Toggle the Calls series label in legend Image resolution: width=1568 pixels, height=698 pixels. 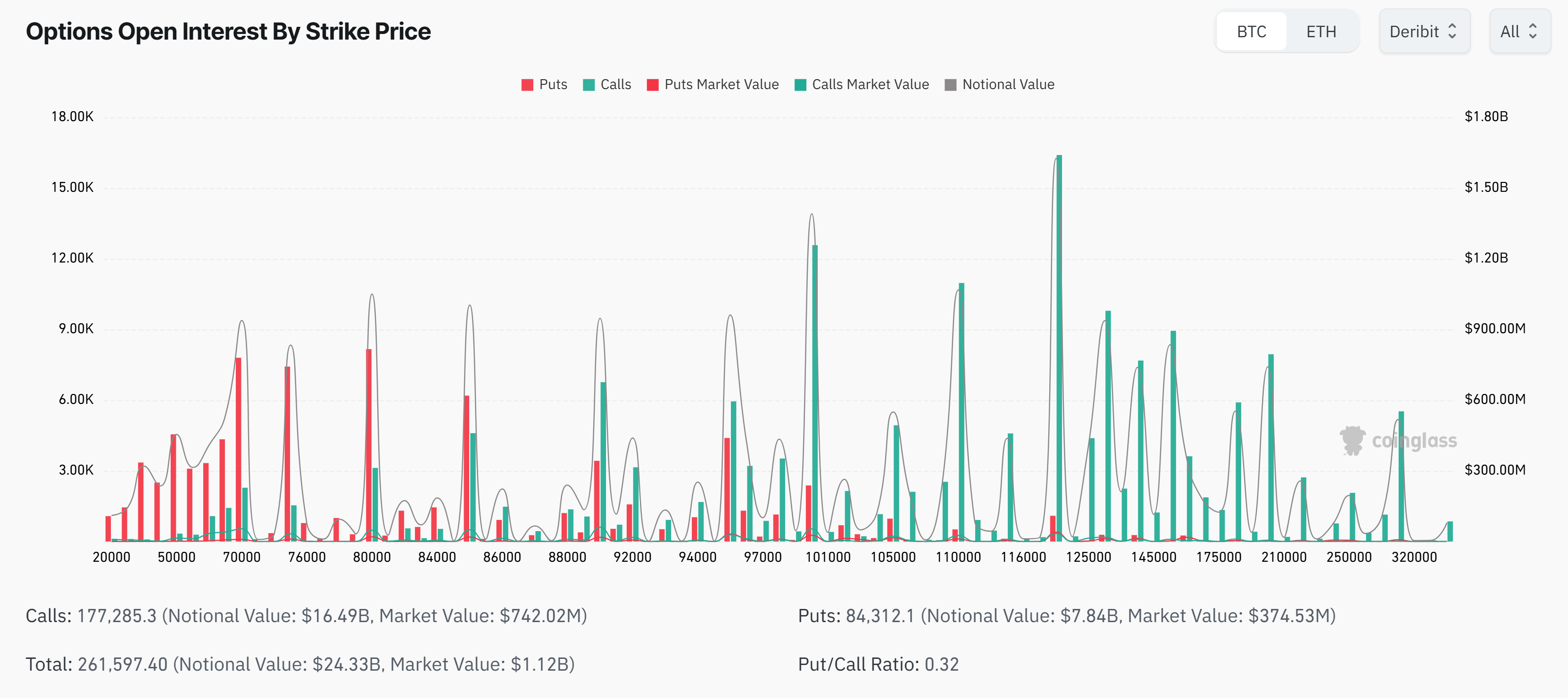point(615,84)
